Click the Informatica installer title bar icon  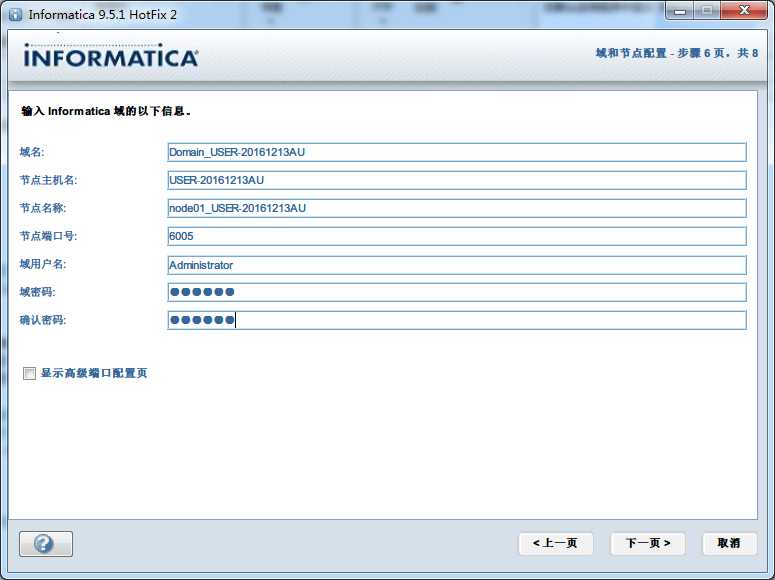pos(16,15)
